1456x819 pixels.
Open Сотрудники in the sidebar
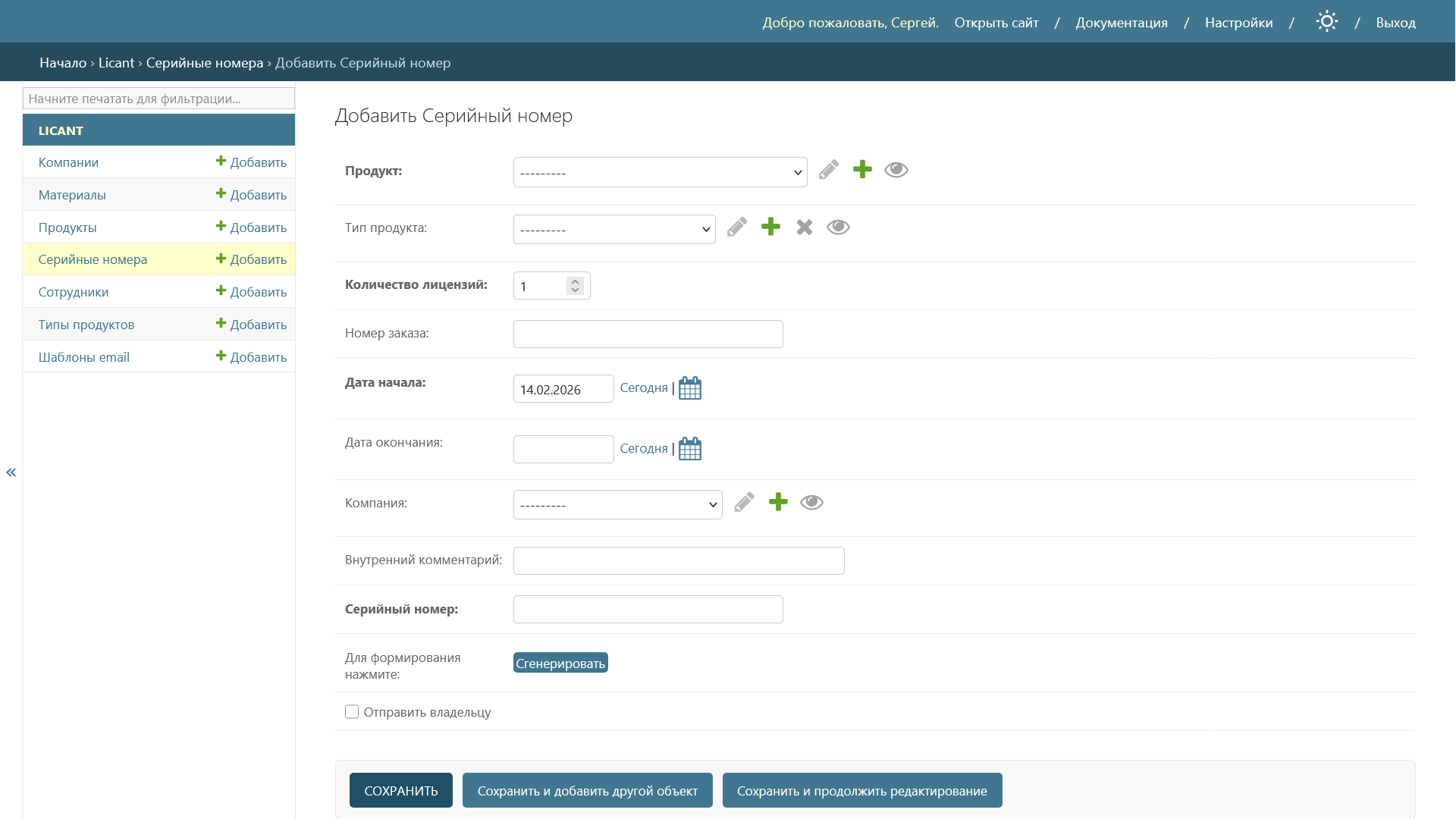74,292
